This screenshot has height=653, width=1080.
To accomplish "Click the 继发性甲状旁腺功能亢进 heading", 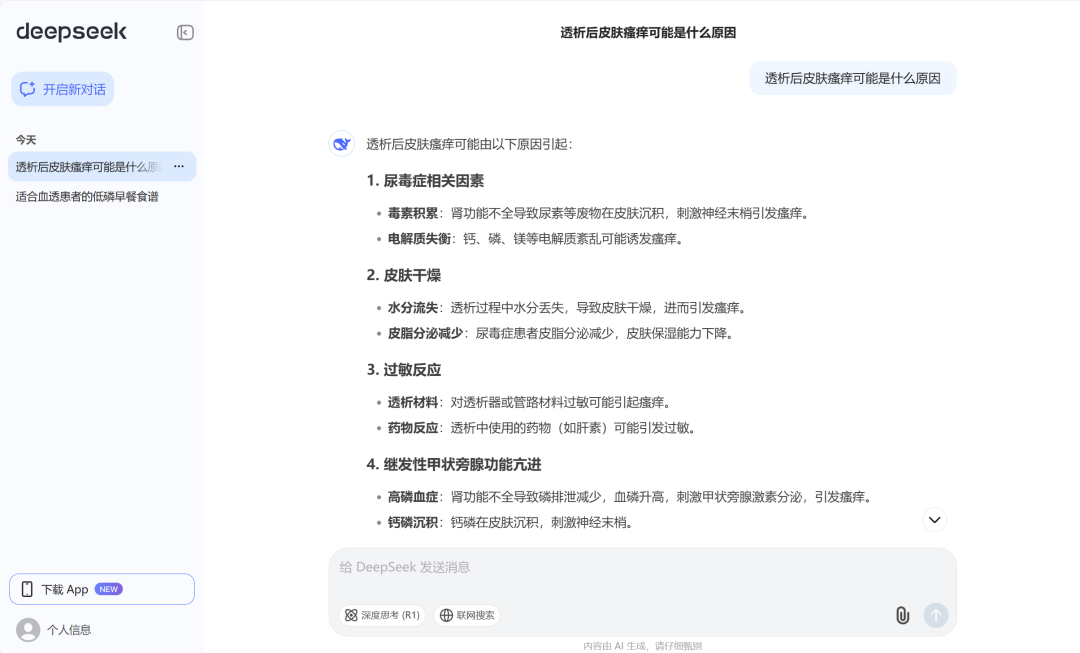I will (456, 464).
